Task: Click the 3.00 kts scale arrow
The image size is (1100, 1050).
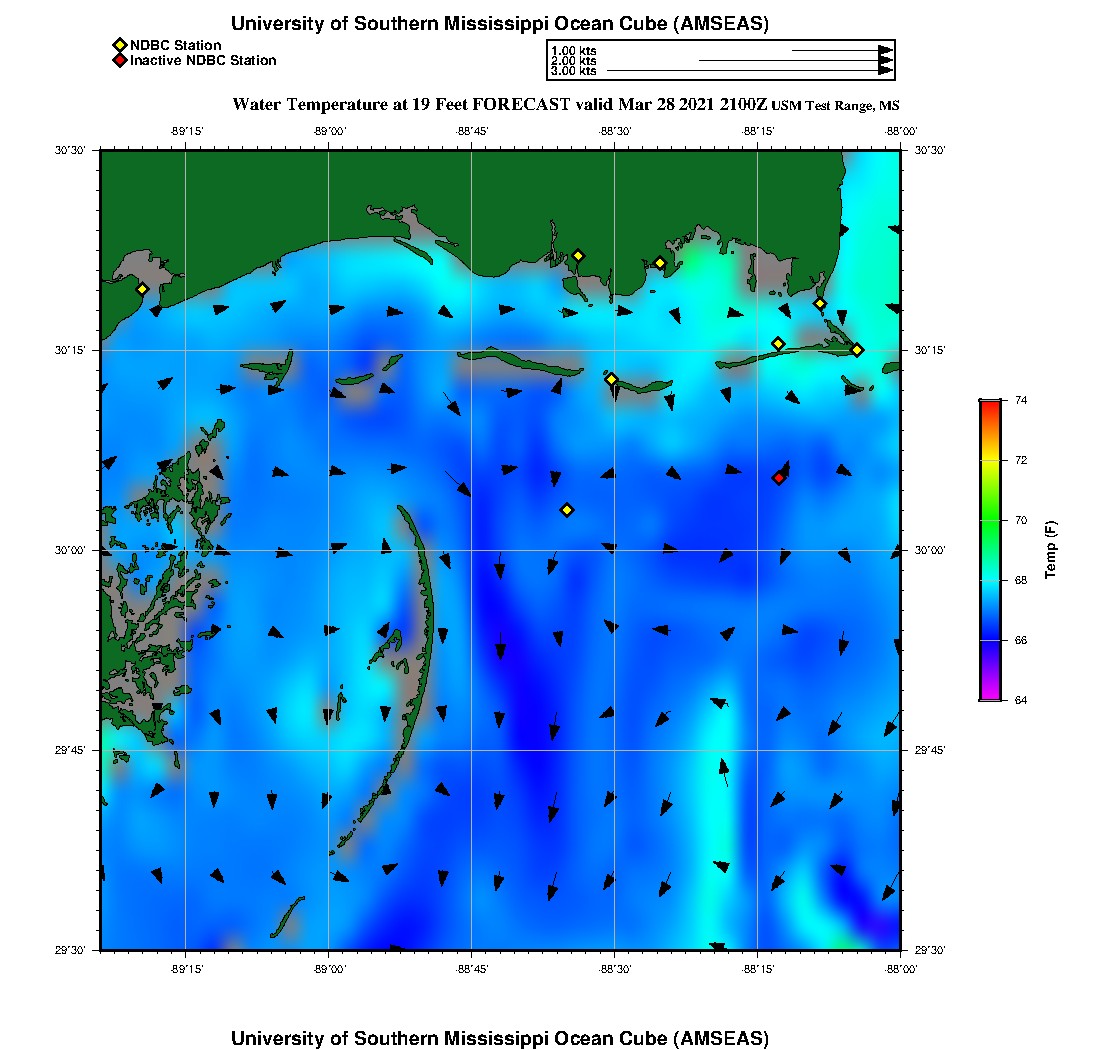Action: pos(750,71)
